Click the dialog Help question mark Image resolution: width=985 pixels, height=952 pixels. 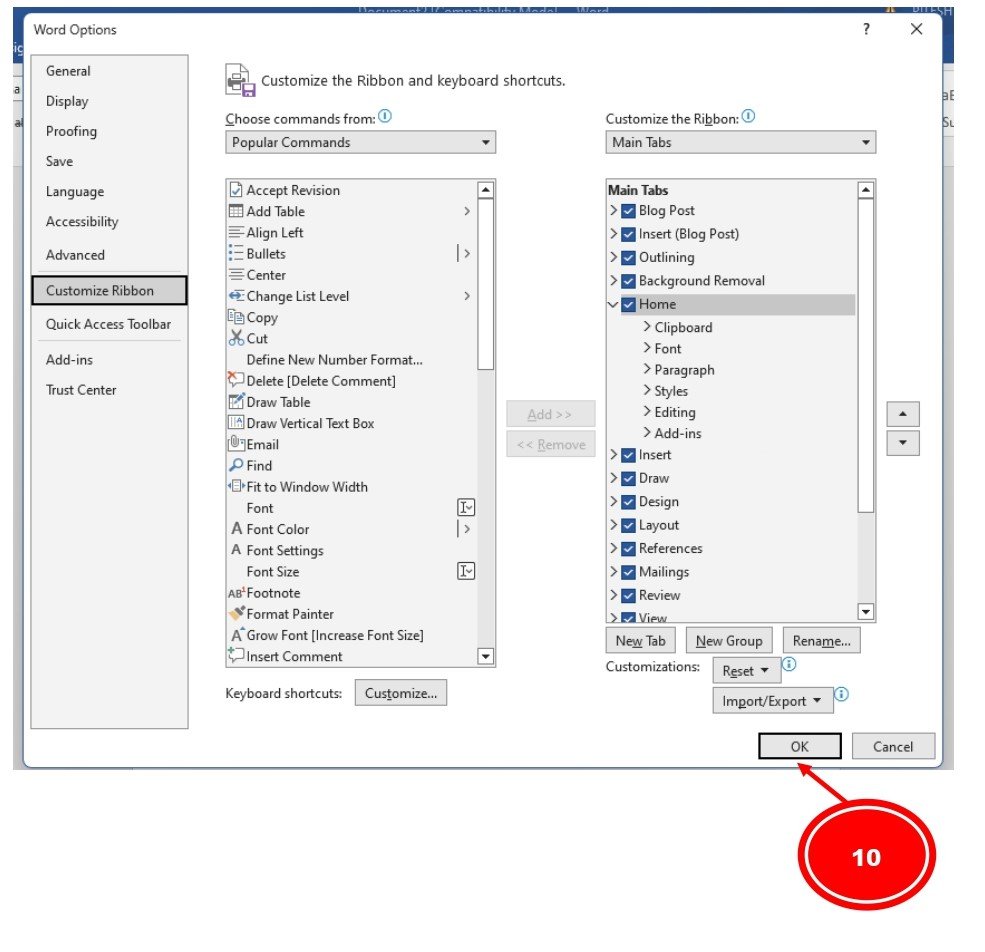[866, 29]
